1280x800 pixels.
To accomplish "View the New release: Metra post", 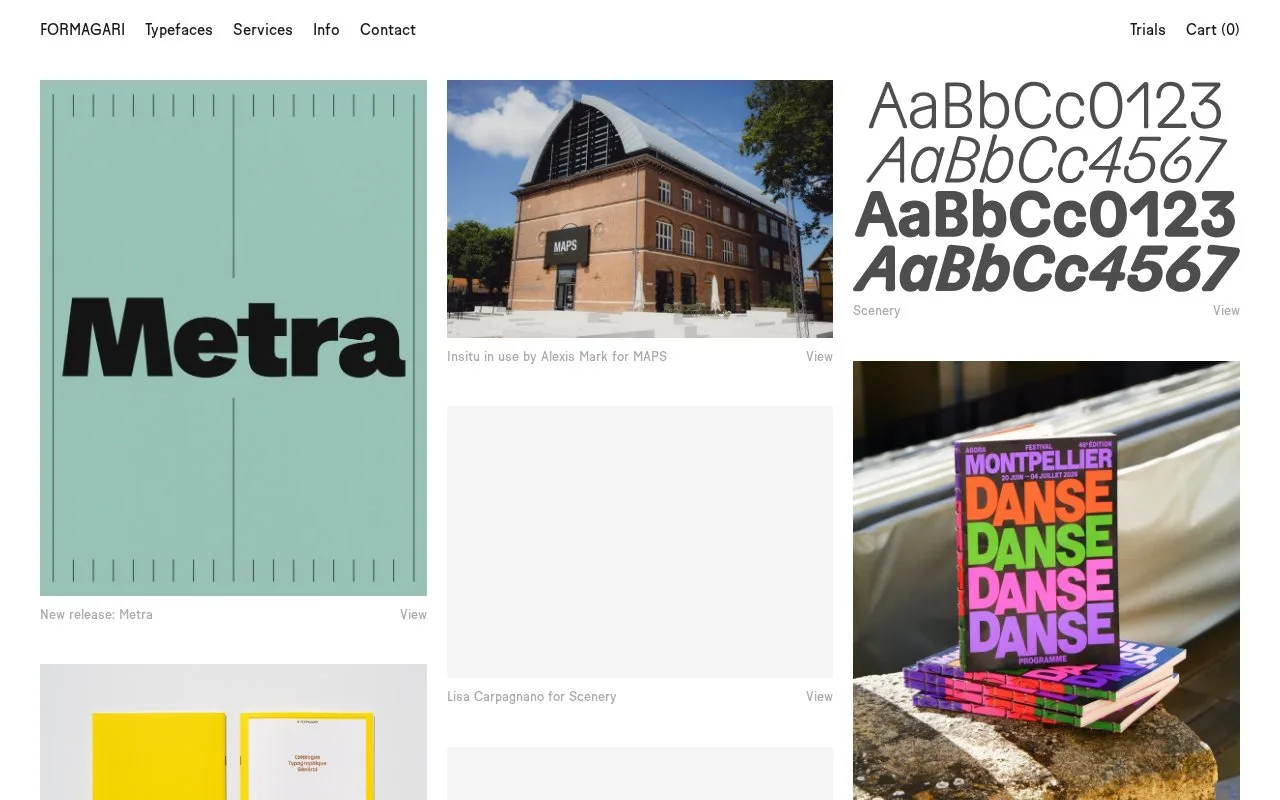I will tap(413, 615).
